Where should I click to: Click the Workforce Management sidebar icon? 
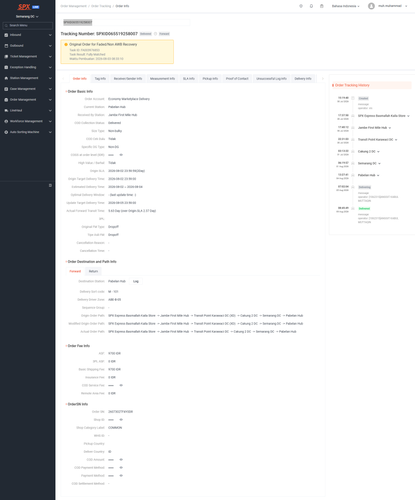click(6, 121)
